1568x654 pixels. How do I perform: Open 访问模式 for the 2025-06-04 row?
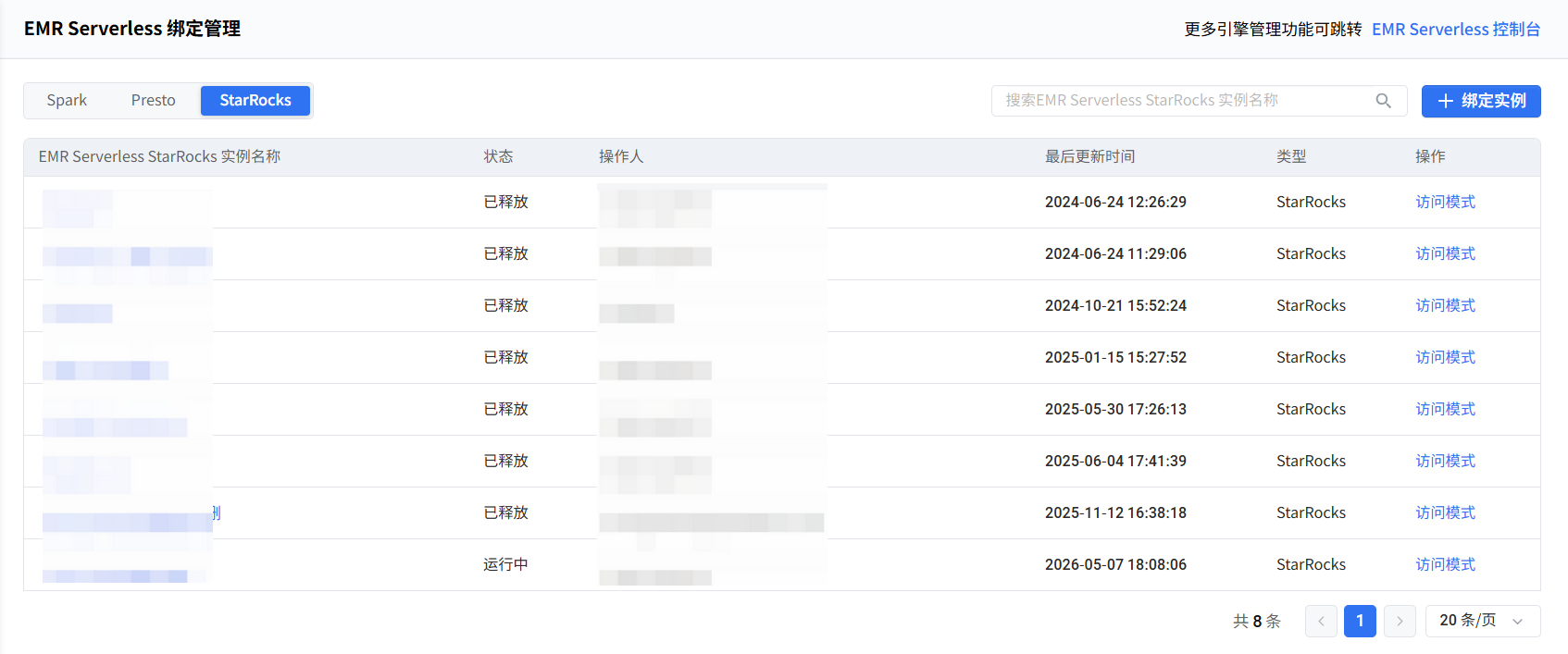pos(1445,461)
